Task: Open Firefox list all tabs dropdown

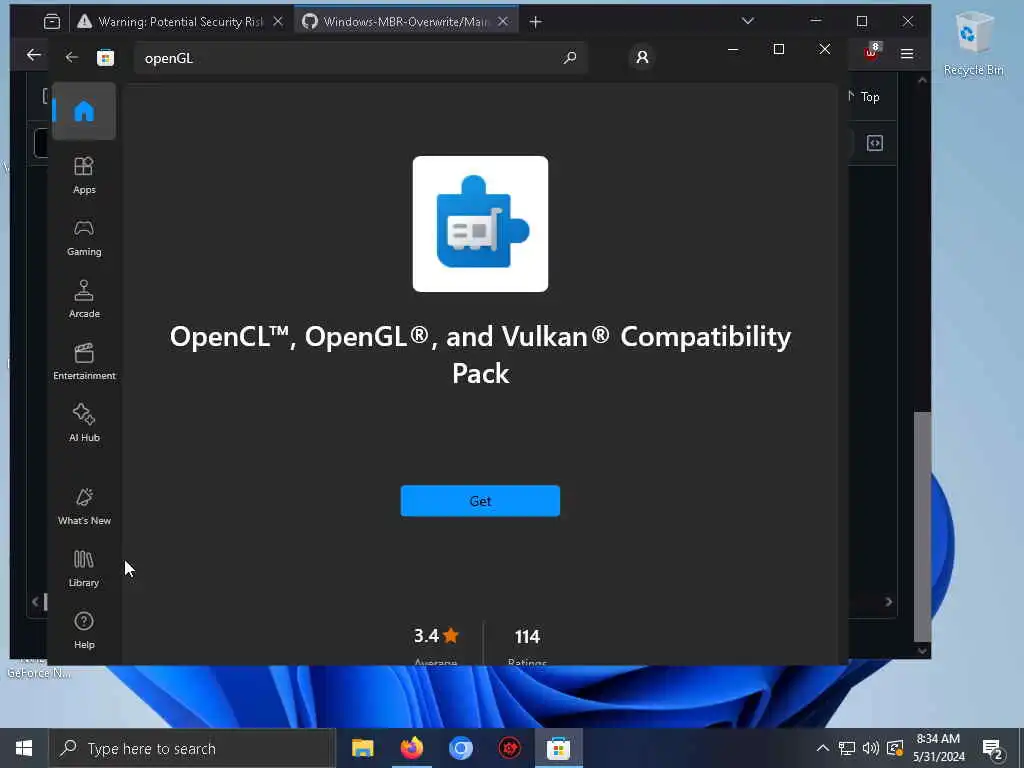Action: click(748, 21)
